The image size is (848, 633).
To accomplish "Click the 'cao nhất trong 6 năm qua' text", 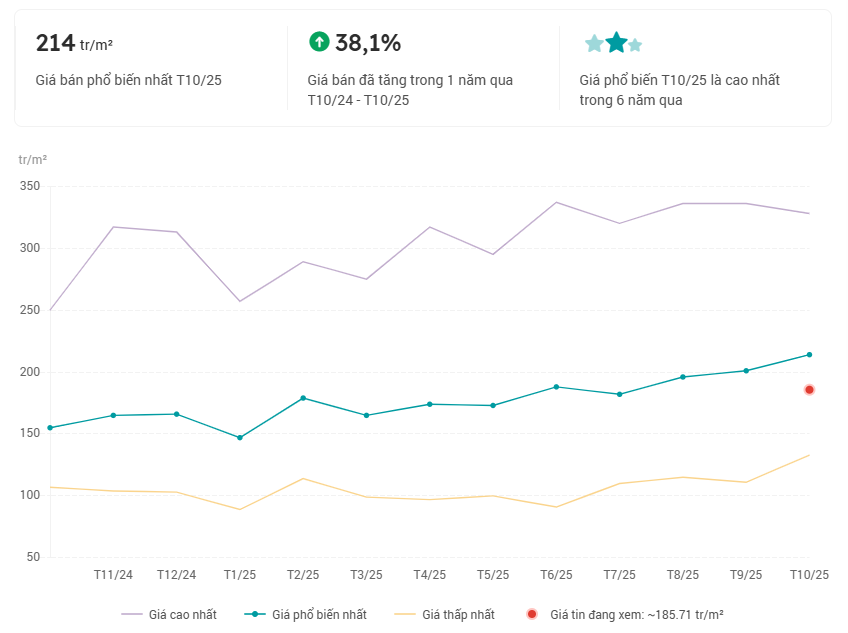I will 679,90.
